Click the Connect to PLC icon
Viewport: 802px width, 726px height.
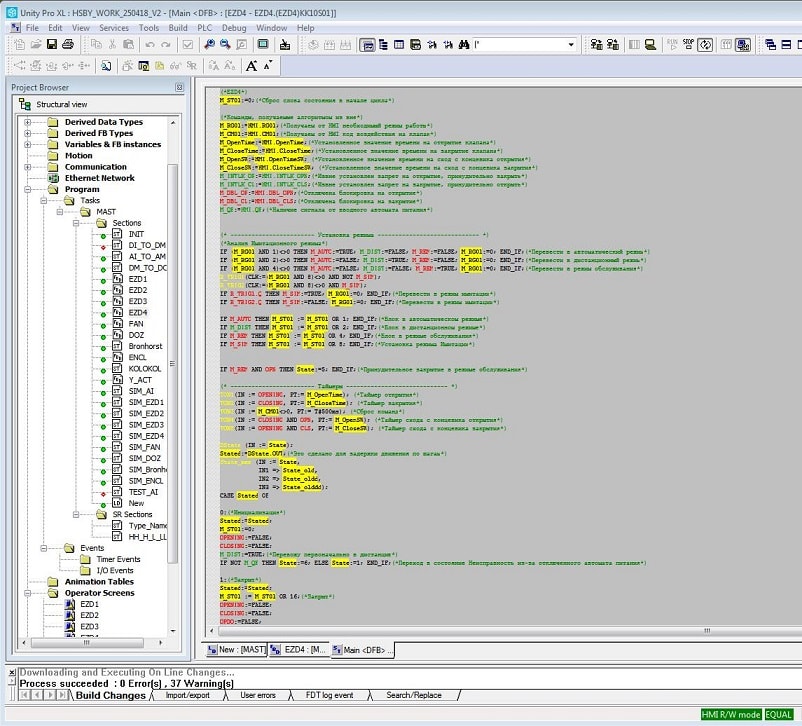pos(596,45)
